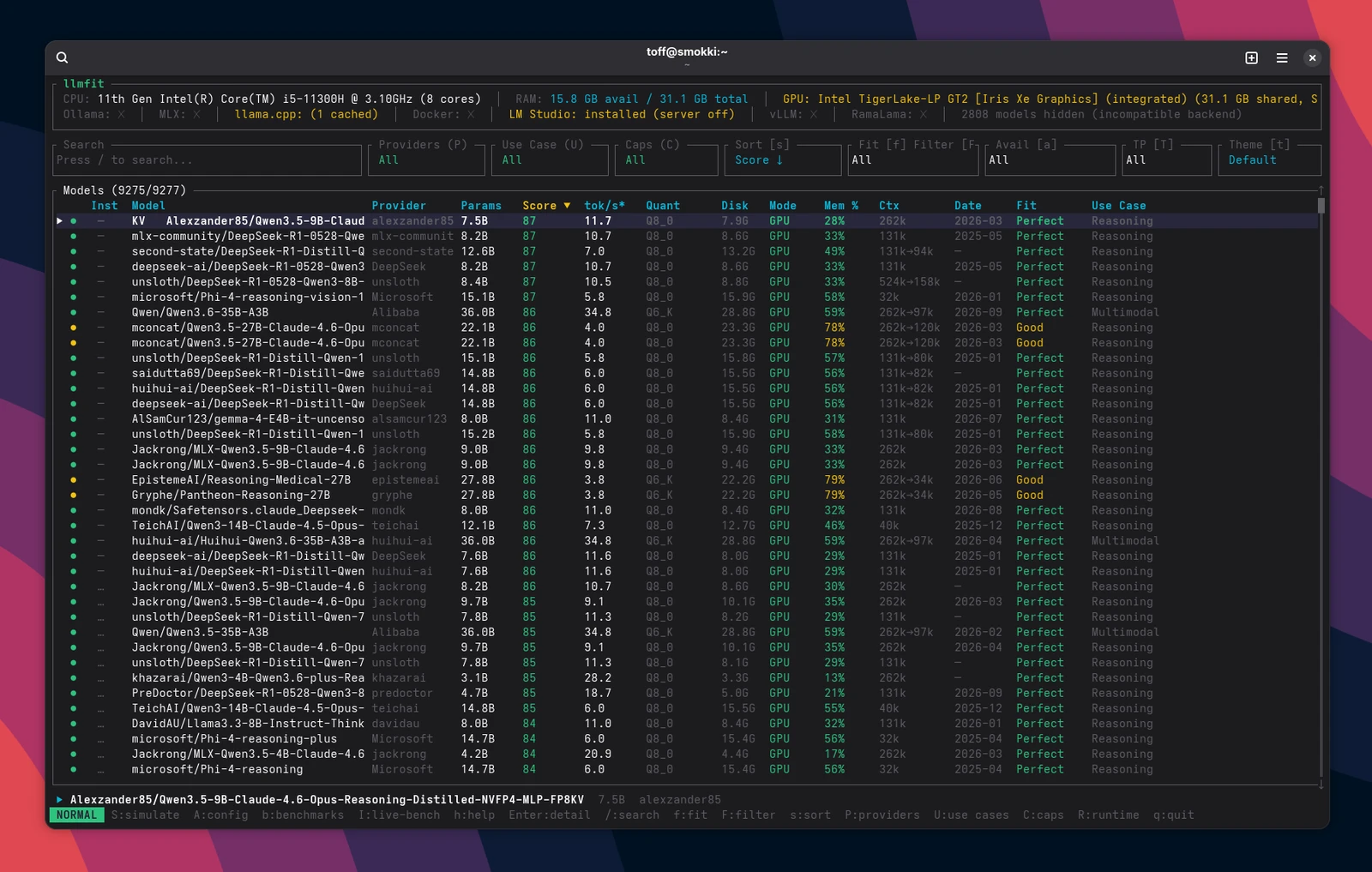
Task: Click the models list scrollbar thumb
Action: (1321, 206)
